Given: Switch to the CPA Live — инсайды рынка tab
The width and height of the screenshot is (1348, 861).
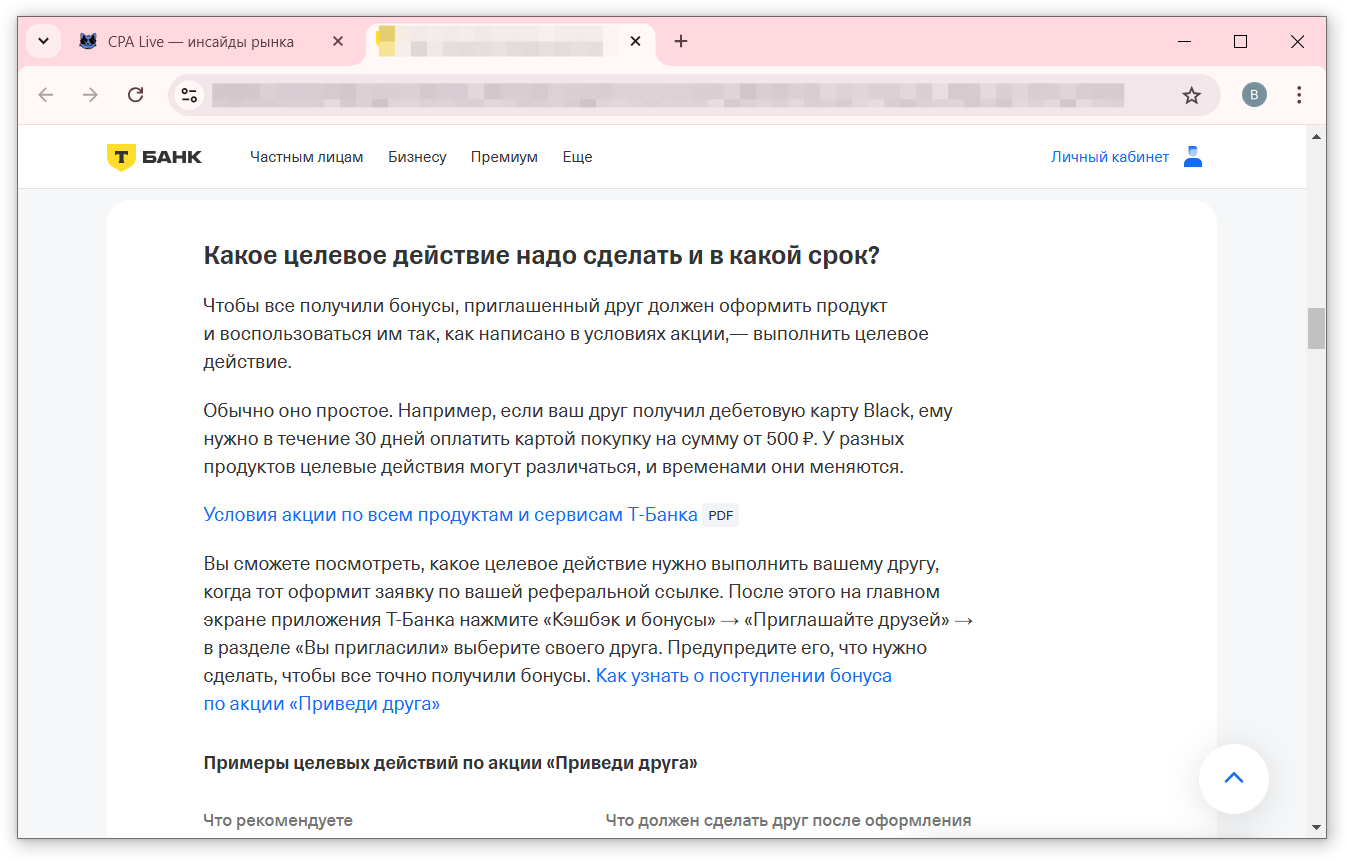Looking at the screenshot, I should (212, 42).
